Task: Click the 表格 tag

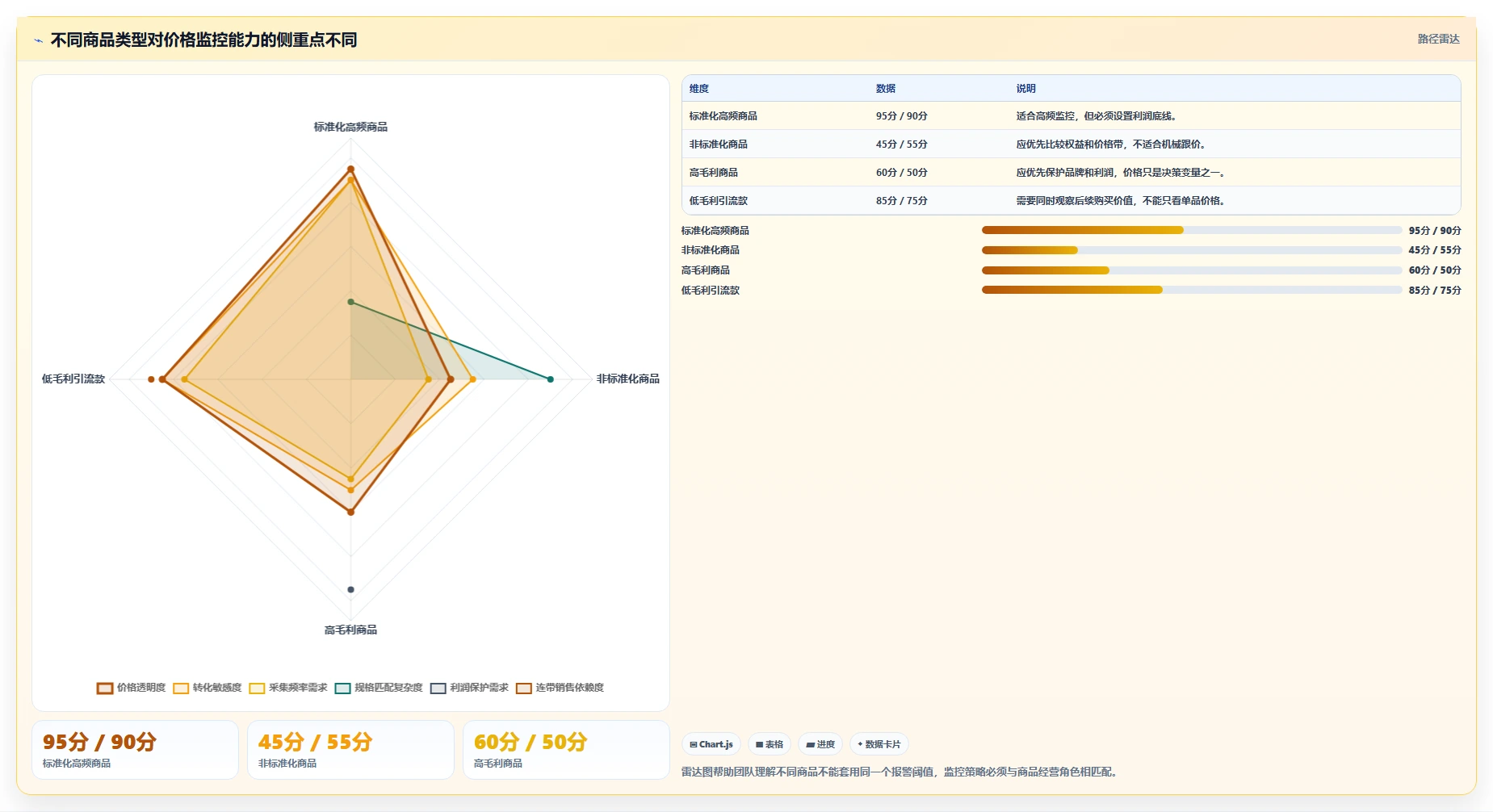Action: pyautogui.click(x=770, y=744)
